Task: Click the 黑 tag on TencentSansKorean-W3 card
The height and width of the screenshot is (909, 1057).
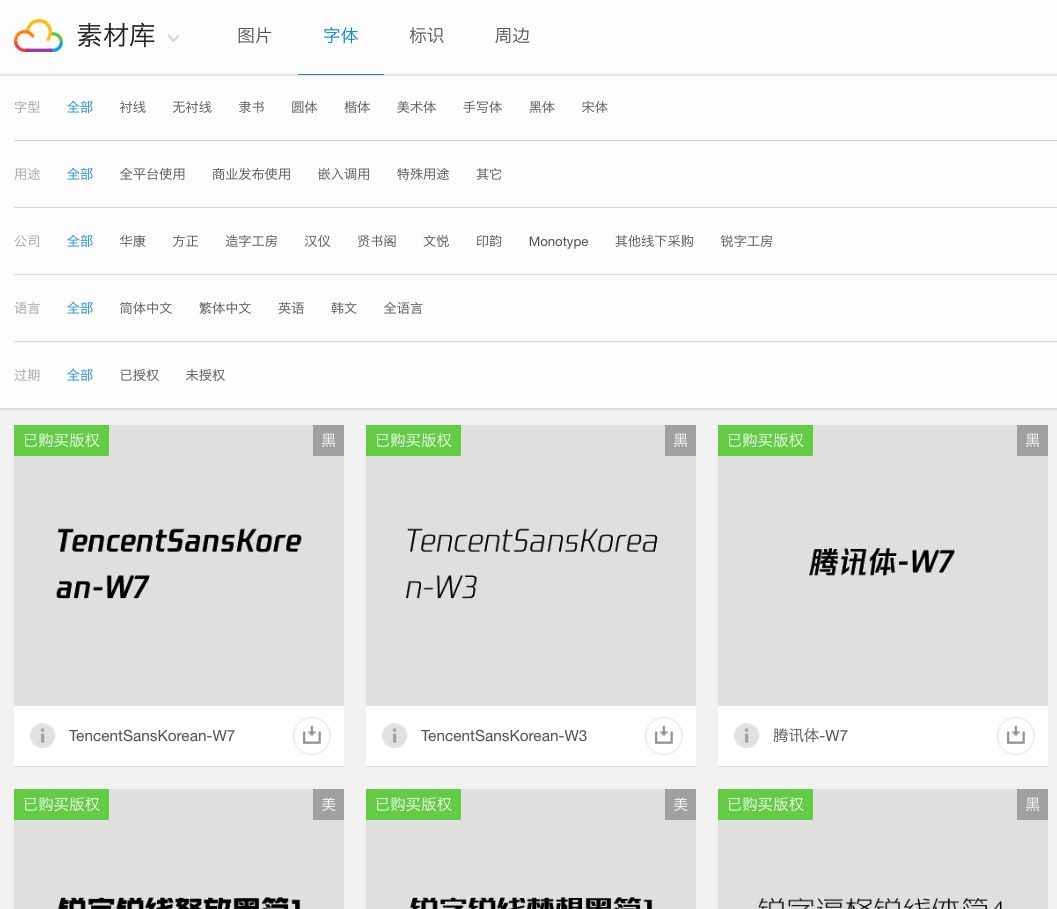Action: (680, 440)
